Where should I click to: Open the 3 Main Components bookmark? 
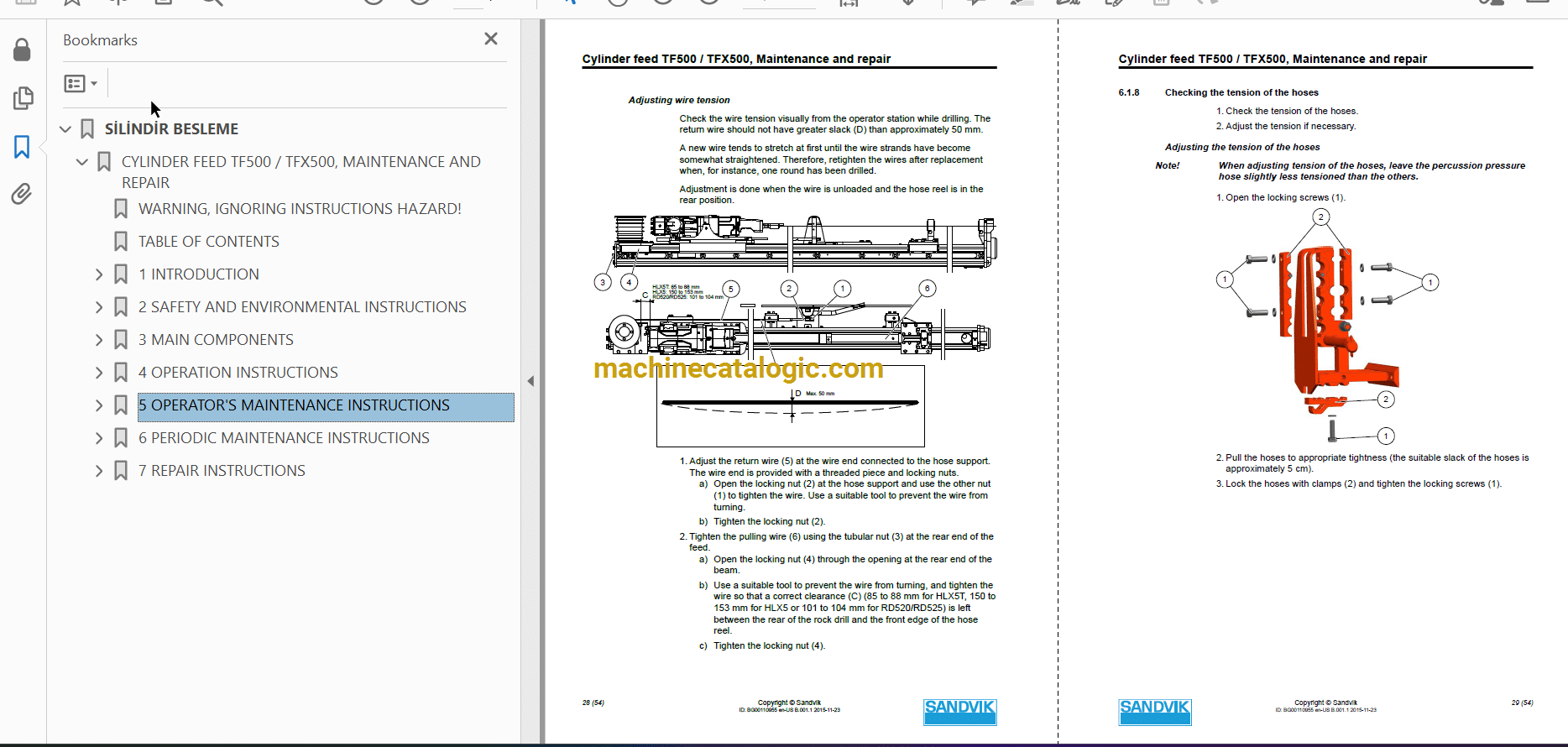click(216, 340)
